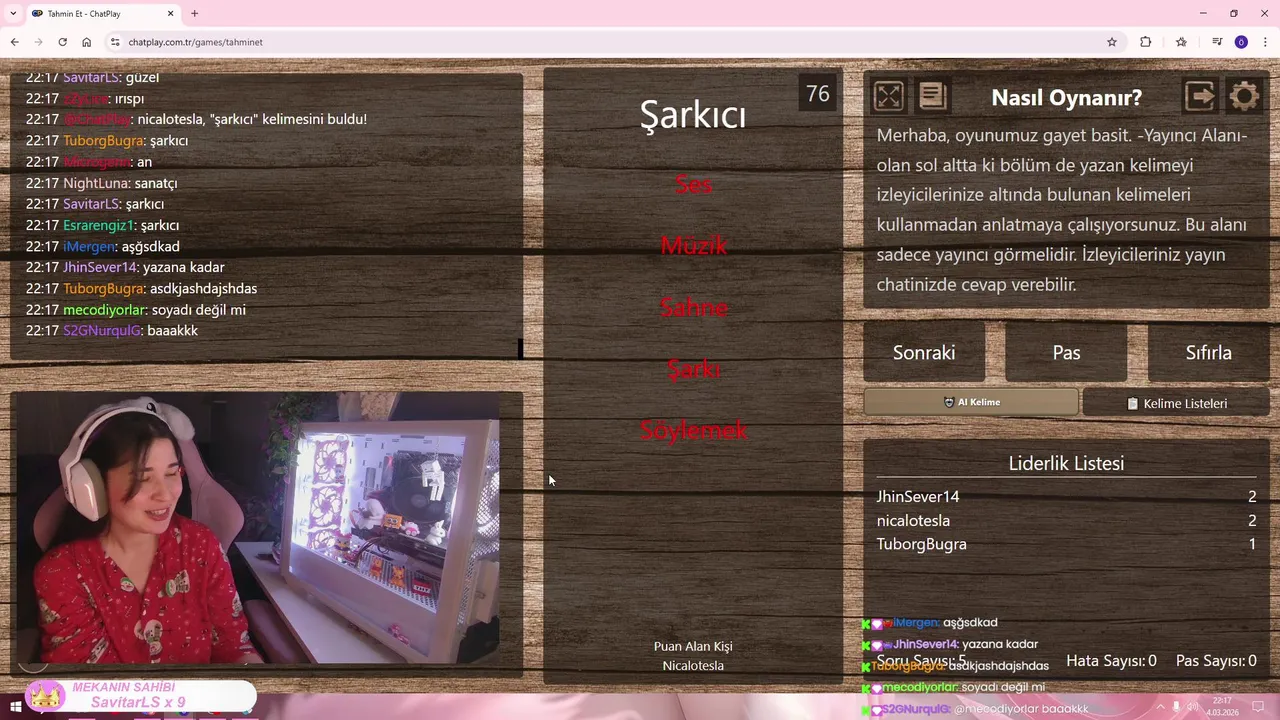Skip the word with Pas button
This screenshot has width=1280, height=720.
(1066, 352)
